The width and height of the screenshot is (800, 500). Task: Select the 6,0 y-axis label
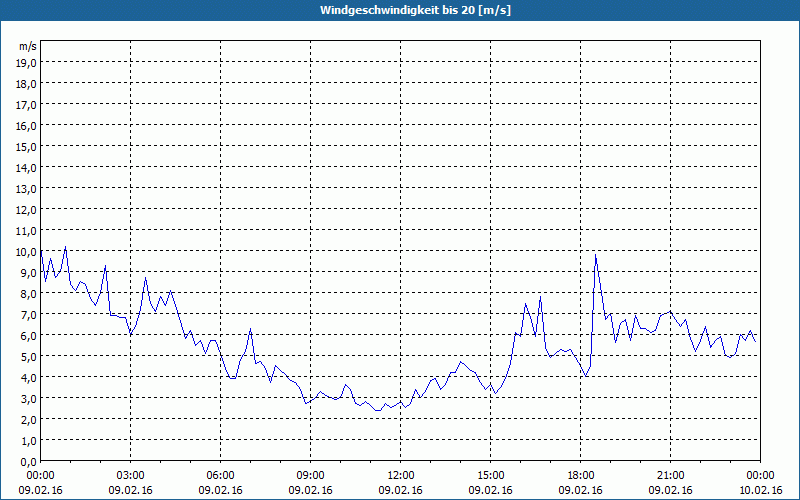[x=28, y=335]
